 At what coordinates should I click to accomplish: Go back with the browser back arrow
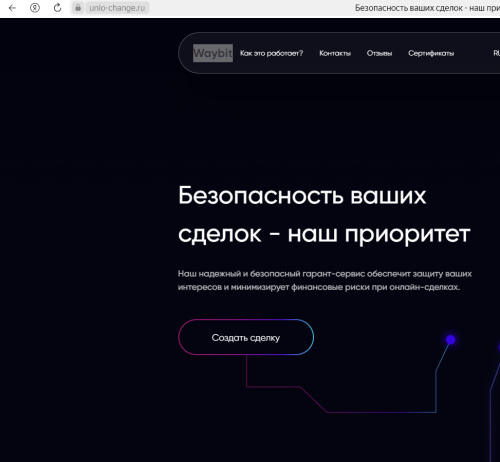[12, 8]
